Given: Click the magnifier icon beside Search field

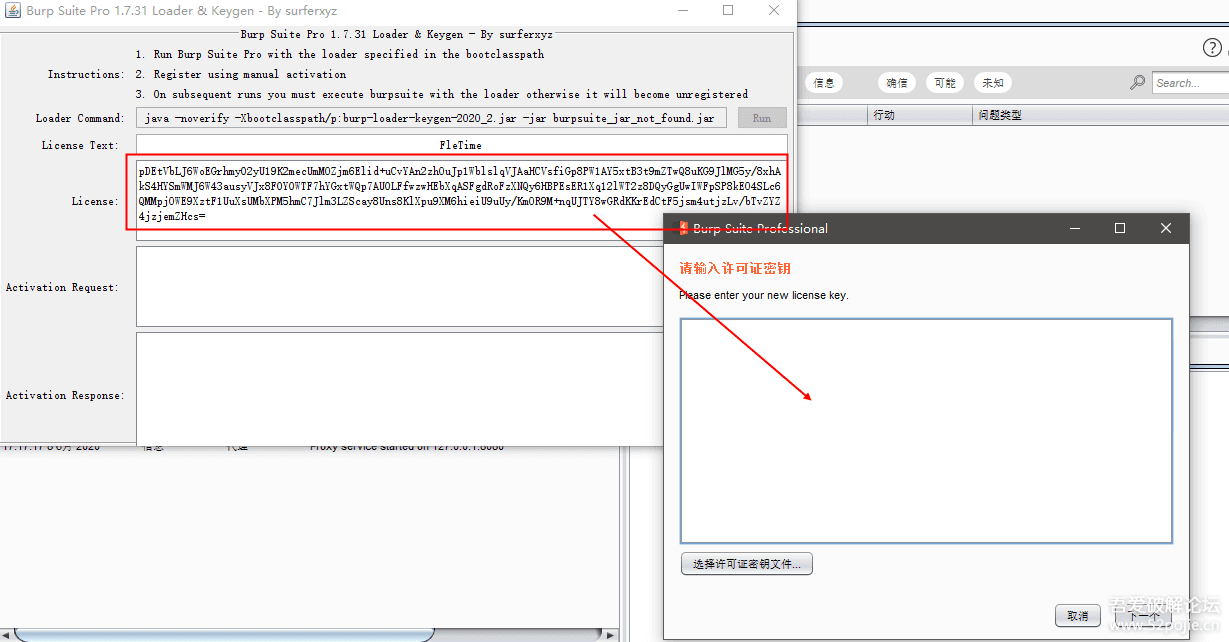Looking at the screenshot, I should (1138, 83).
